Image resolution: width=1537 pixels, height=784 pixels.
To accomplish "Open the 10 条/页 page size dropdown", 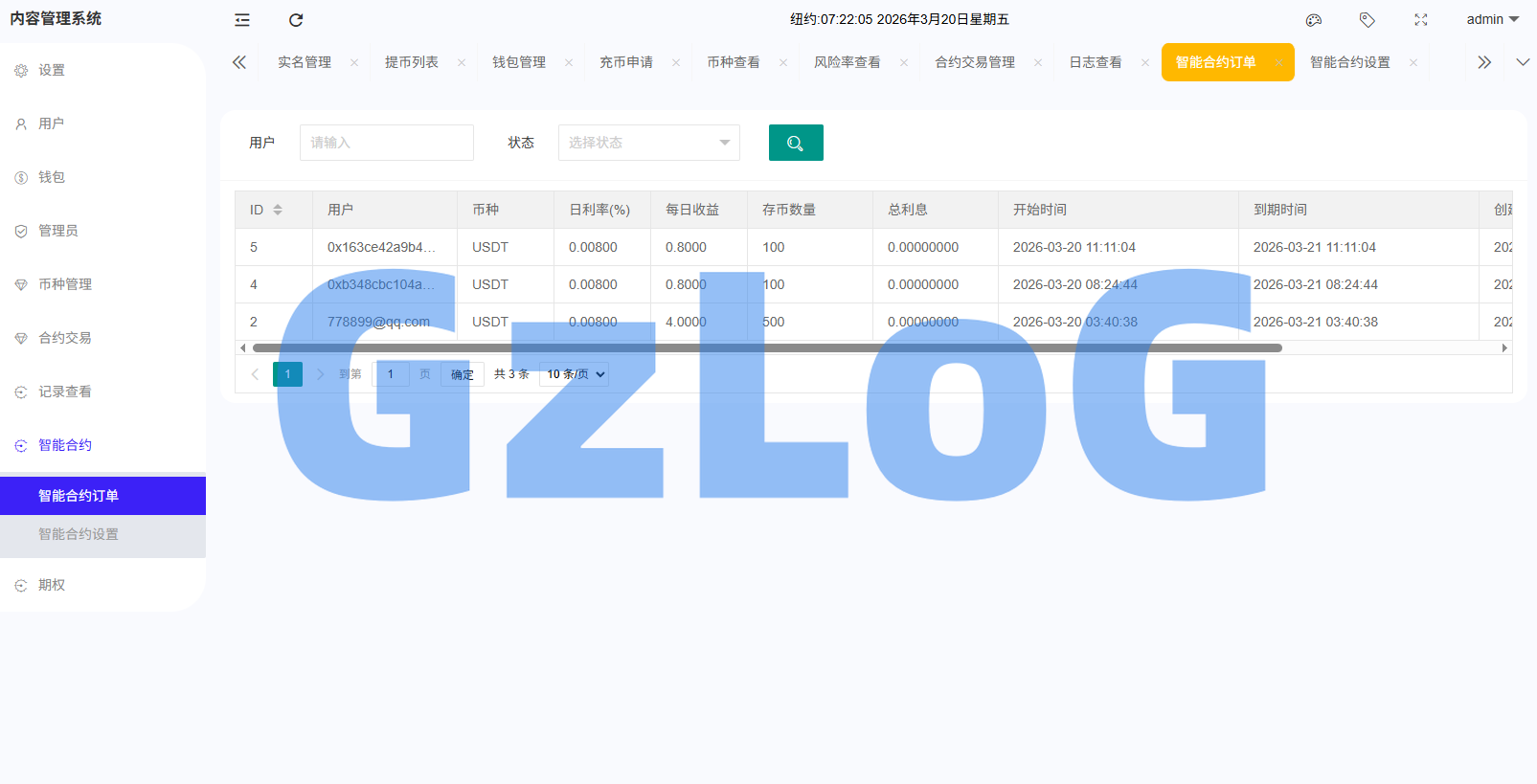I will [576, 374].
